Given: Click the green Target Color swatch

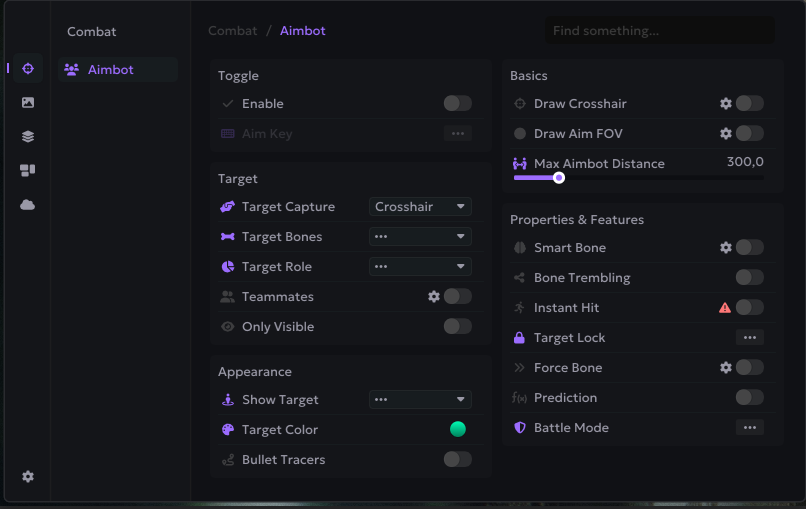Looking at the screenshot, I should [x=458, y=430].
